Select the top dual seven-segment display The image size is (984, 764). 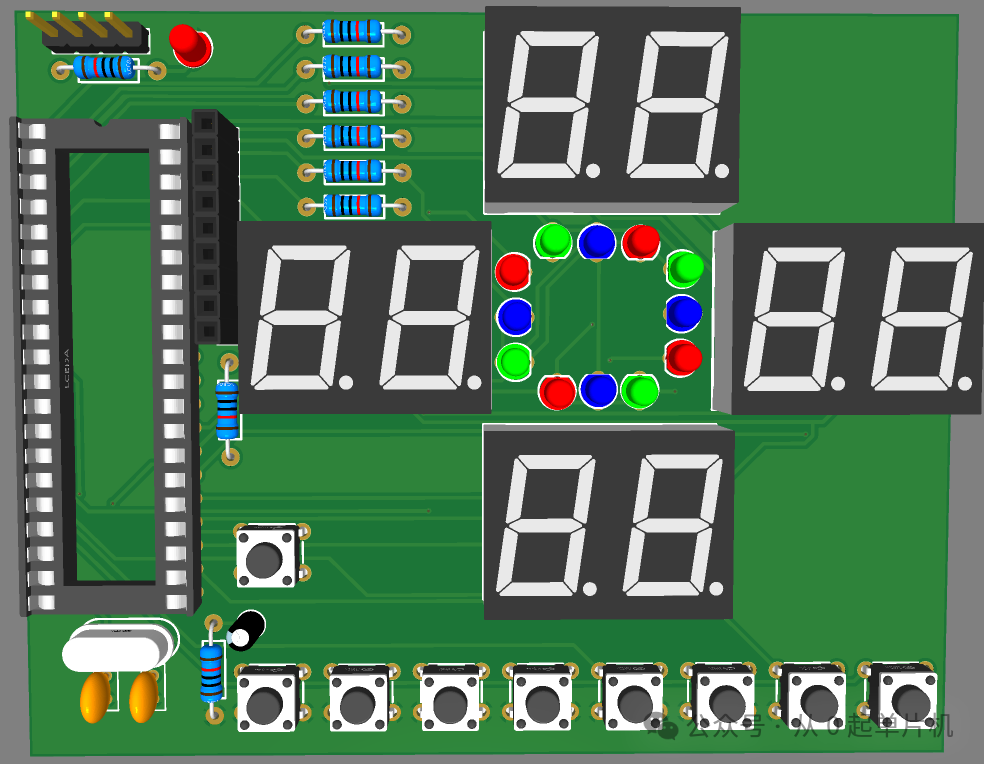click(612, 110)
